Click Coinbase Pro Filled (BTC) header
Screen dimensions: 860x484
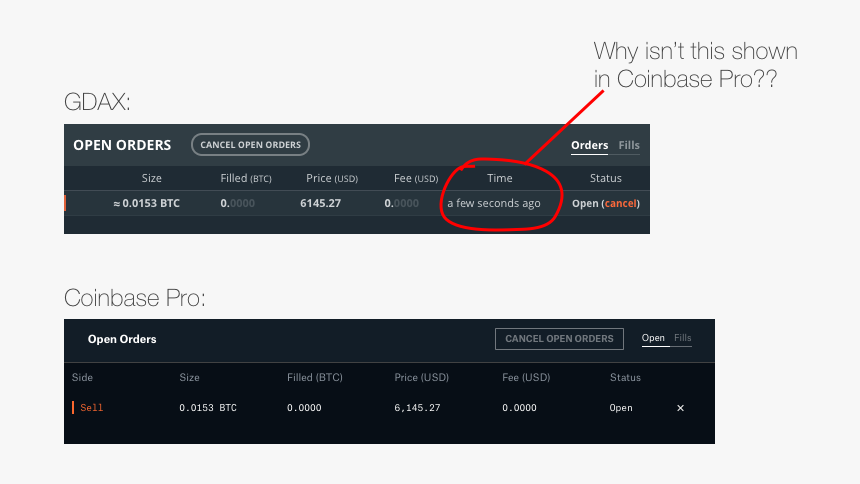[315, 378]
